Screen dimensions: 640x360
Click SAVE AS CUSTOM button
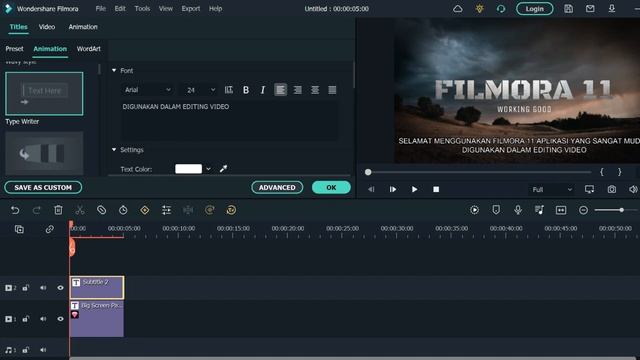click(x=43, y=187)
